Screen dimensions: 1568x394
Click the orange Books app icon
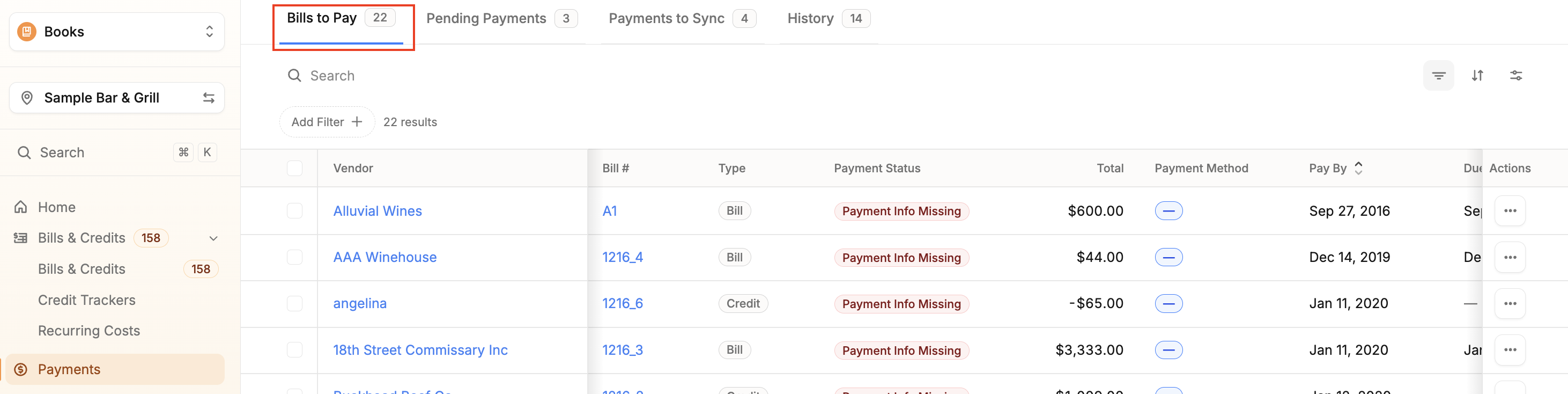(x=27, y=32)
